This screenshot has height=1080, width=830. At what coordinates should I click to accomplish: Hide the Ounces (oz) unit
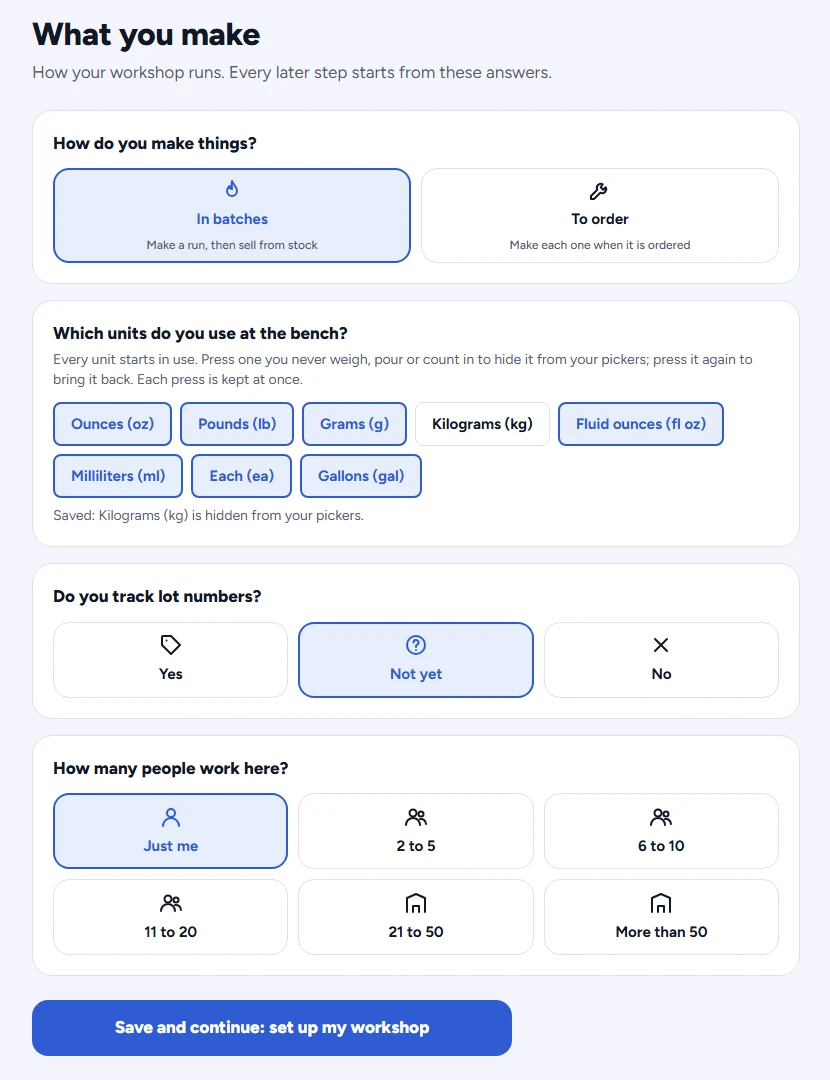112,424
